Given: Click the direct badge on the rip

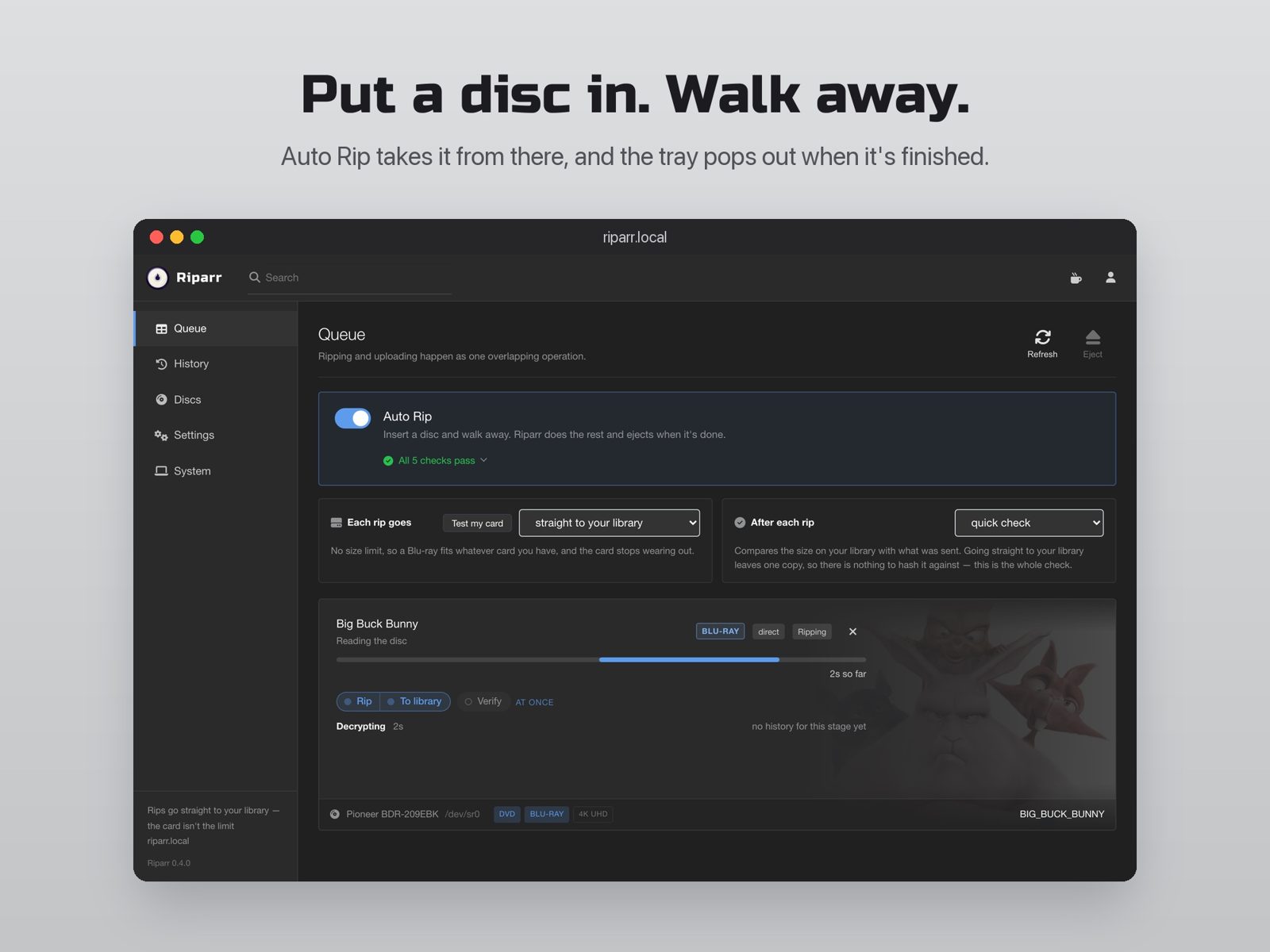Looking at the screenshot, I should pyautogui.click(x=768, y=632).
